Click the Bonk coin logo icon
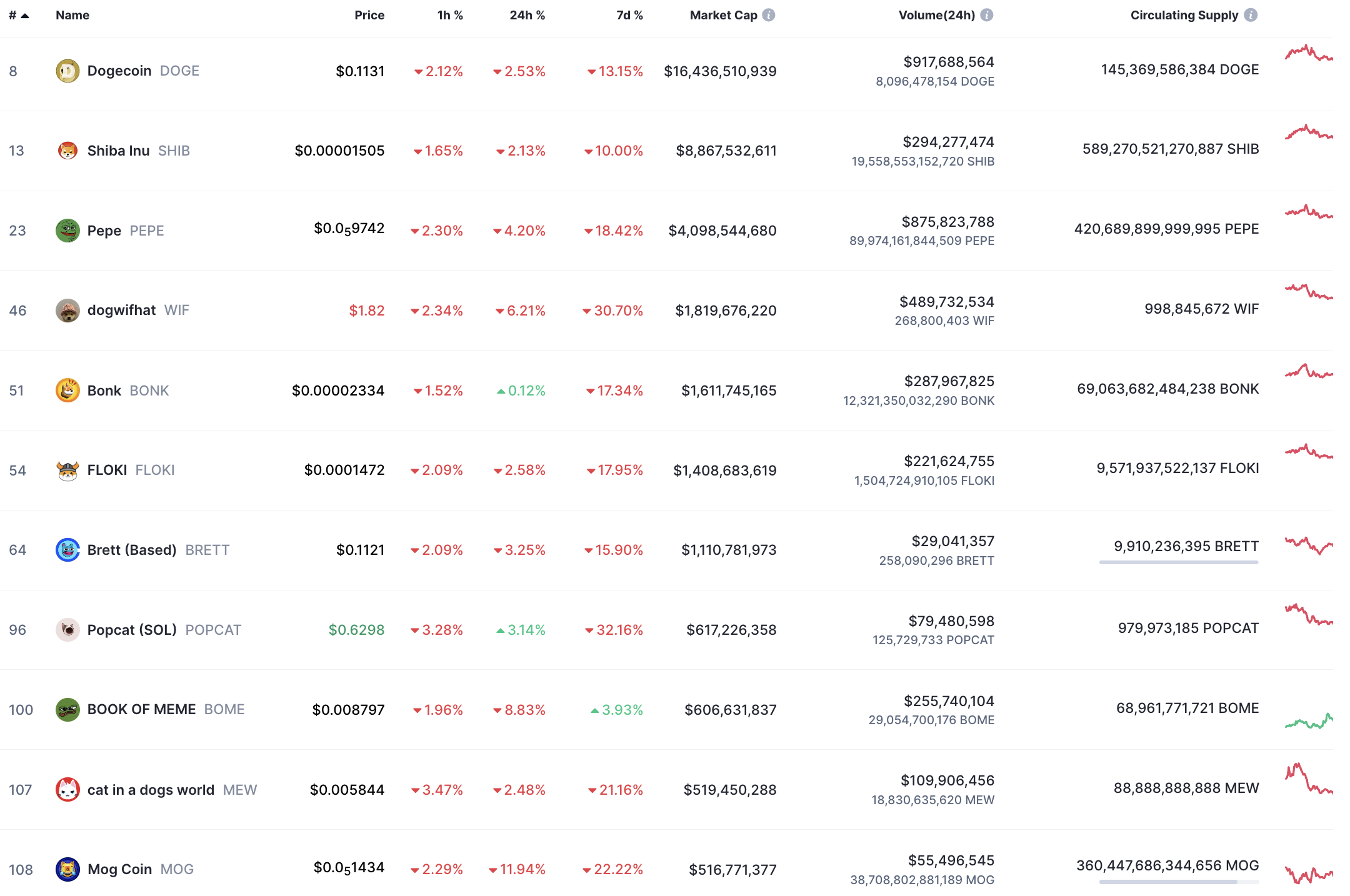This screenshot has width=1350, height=896. pyautogui.click(x=67, y=391)
